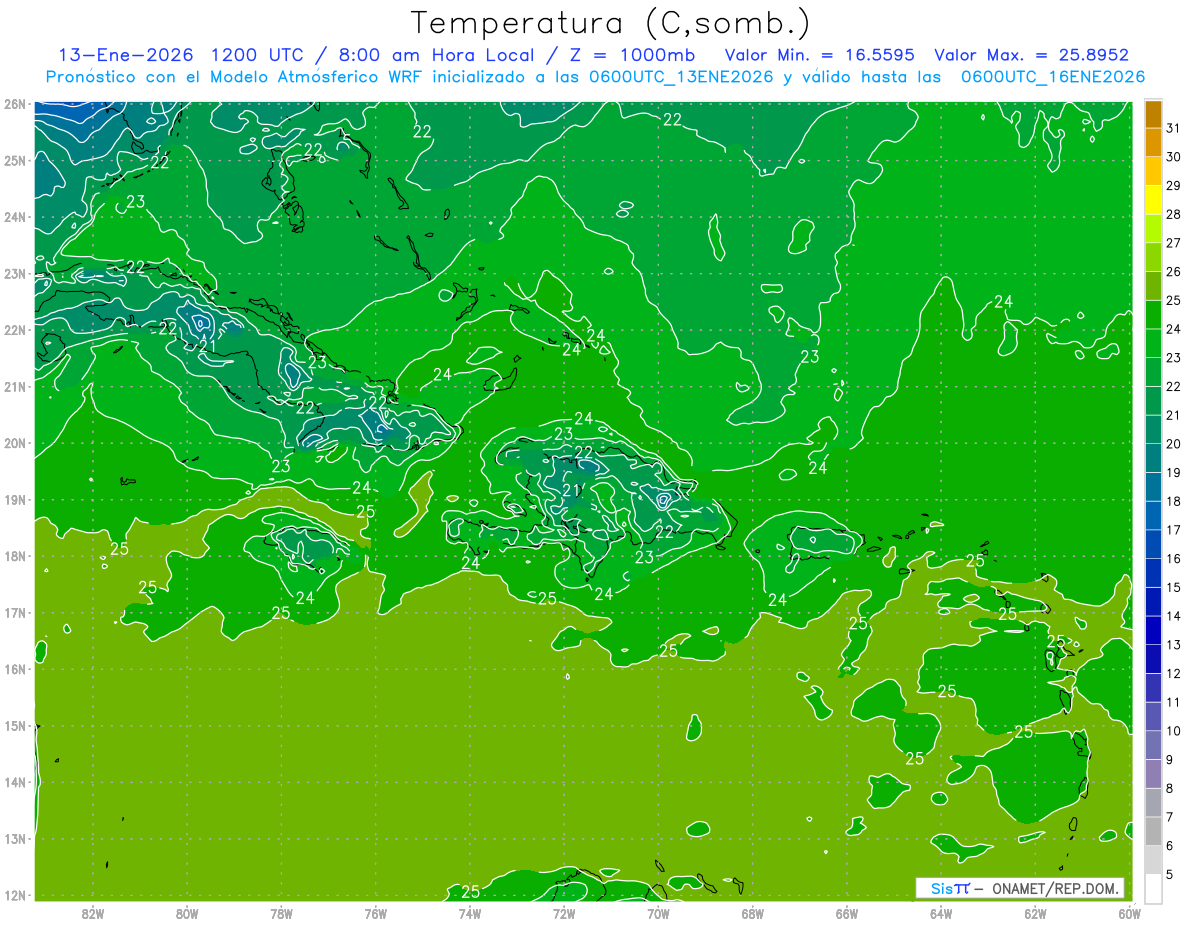Image resolution: width=1200 pixels, height=927 pixels.
Task: Click the '17N' latitude axis label
Action: [15, 613]
